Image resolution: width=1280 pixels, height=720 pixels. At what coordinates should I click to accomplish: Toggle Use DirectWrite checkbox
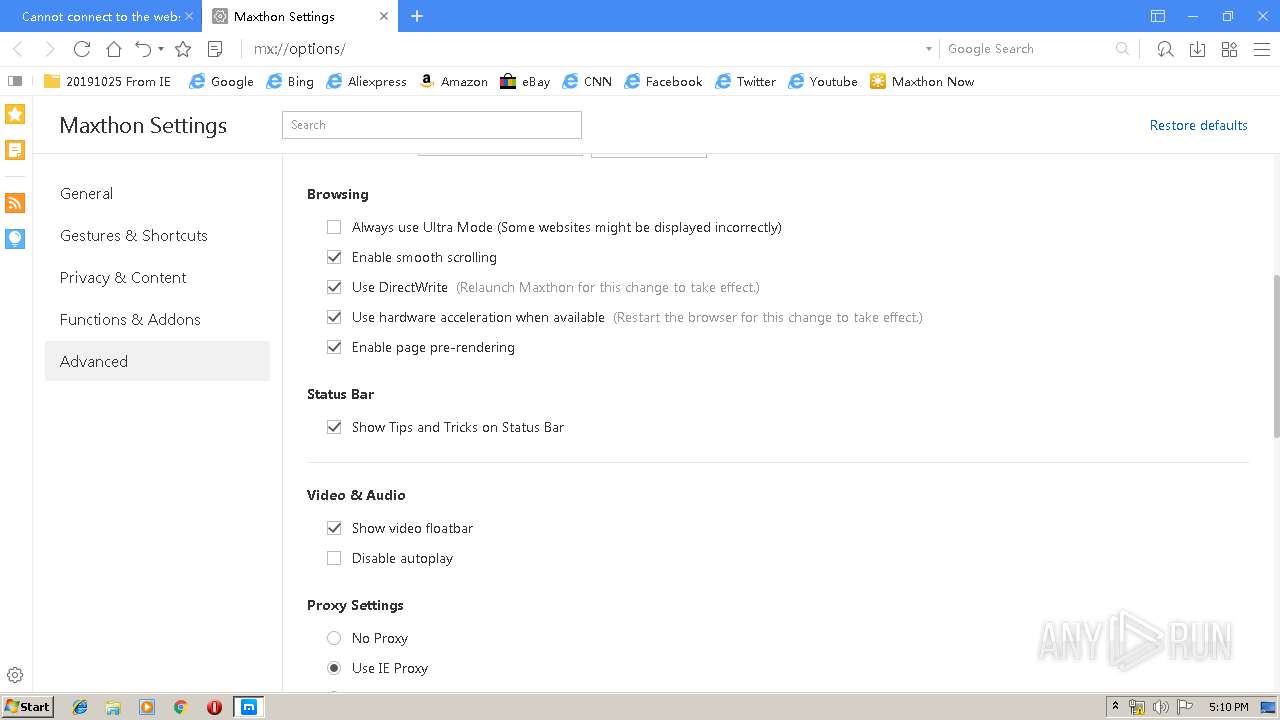(334, 287)
